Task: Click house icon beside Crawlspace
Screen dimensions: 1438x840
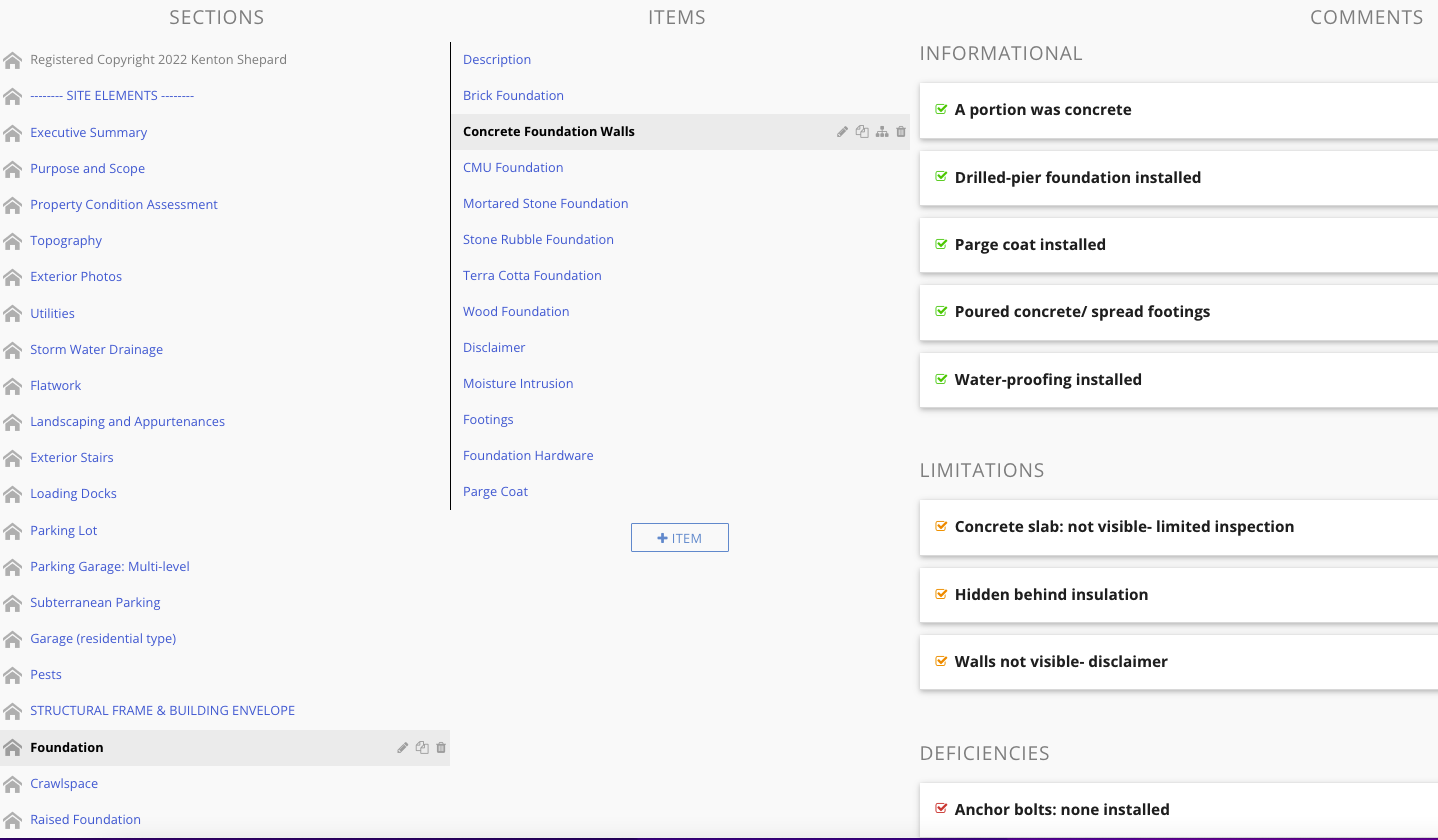Action: (12, 784)
